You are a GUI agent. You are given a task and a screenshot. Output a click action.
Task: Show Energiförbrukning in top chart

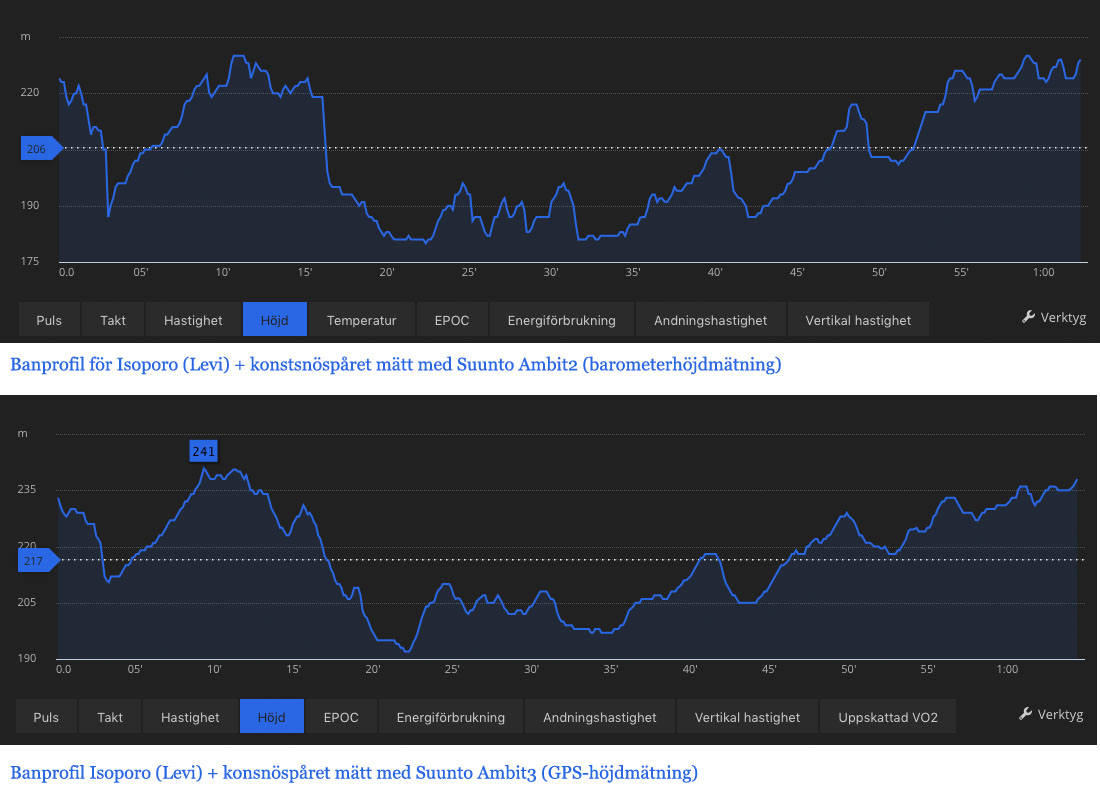pos(561,320)
